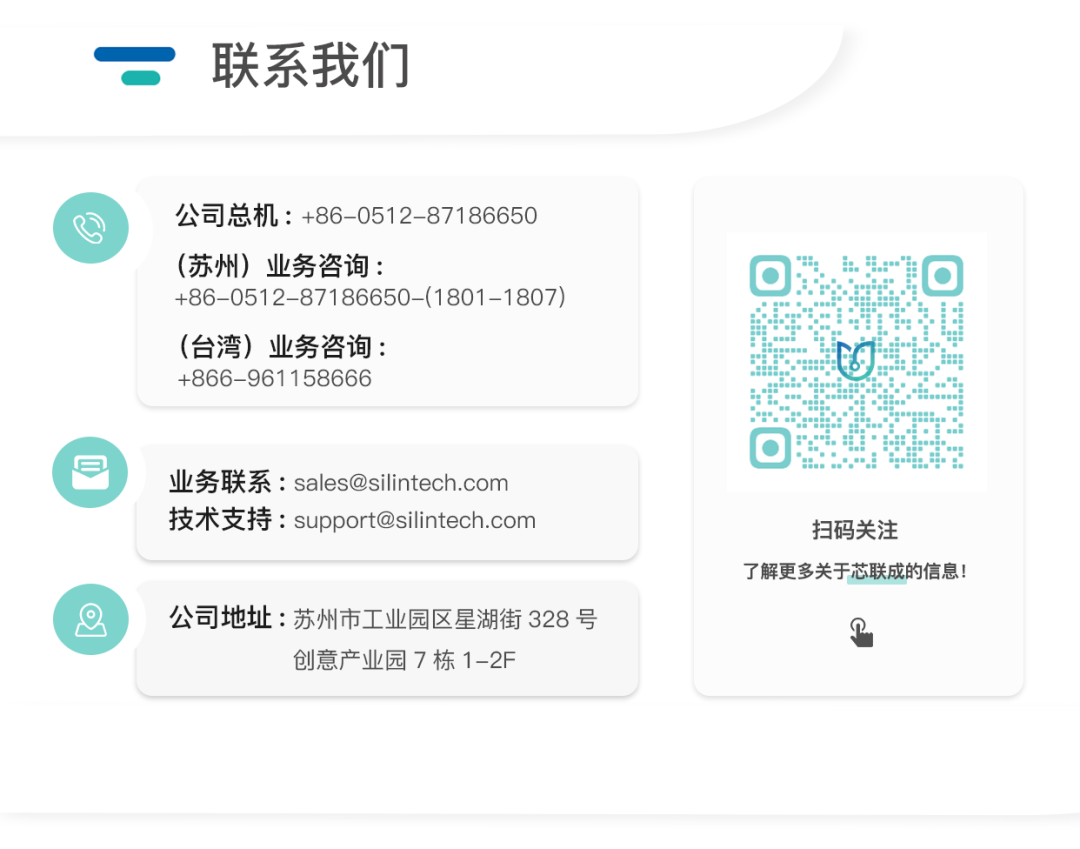
Task: Click the envelope mail icon
Action: [90, 472]
